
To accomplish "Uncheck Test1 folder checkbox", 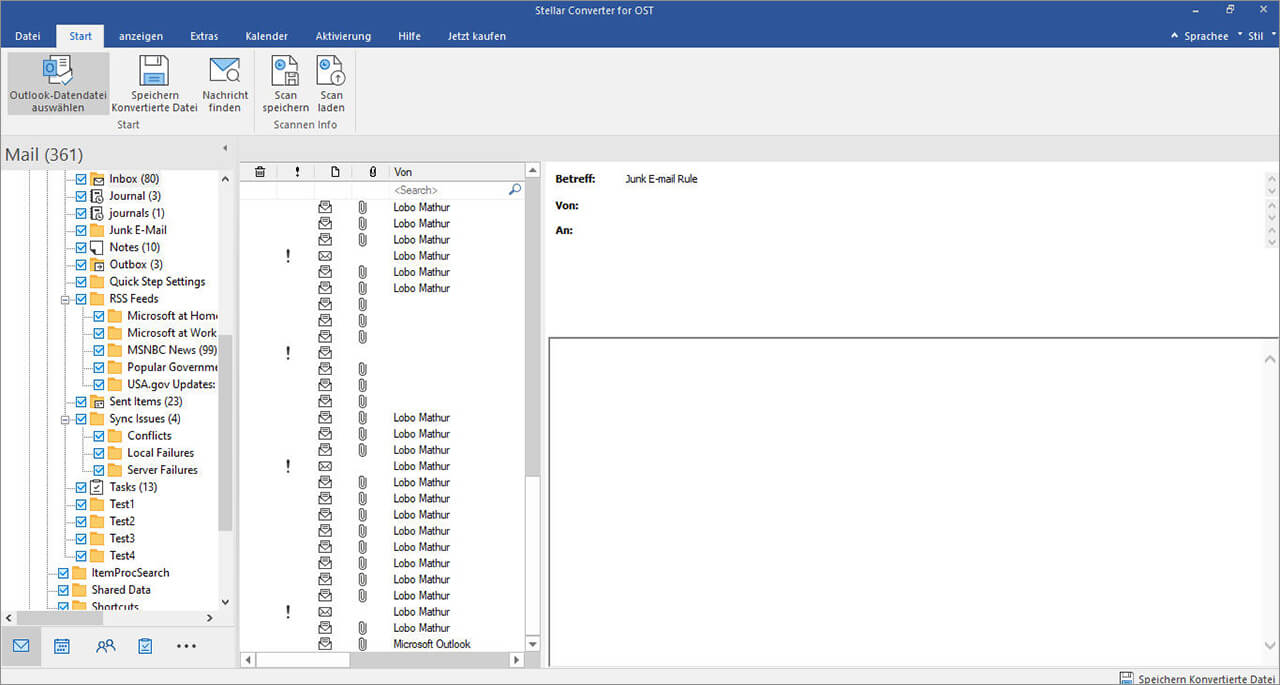I will [x=82, y=504].
